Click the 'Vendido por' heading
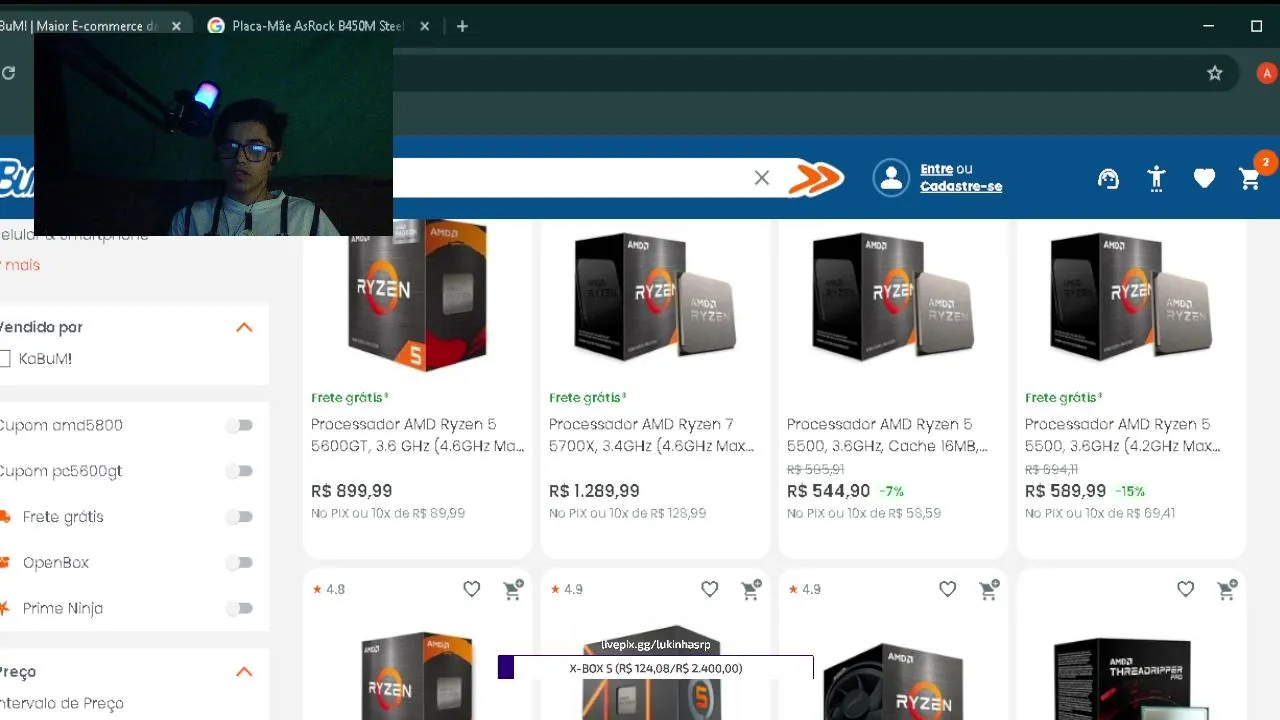 (x=41, y=327)
